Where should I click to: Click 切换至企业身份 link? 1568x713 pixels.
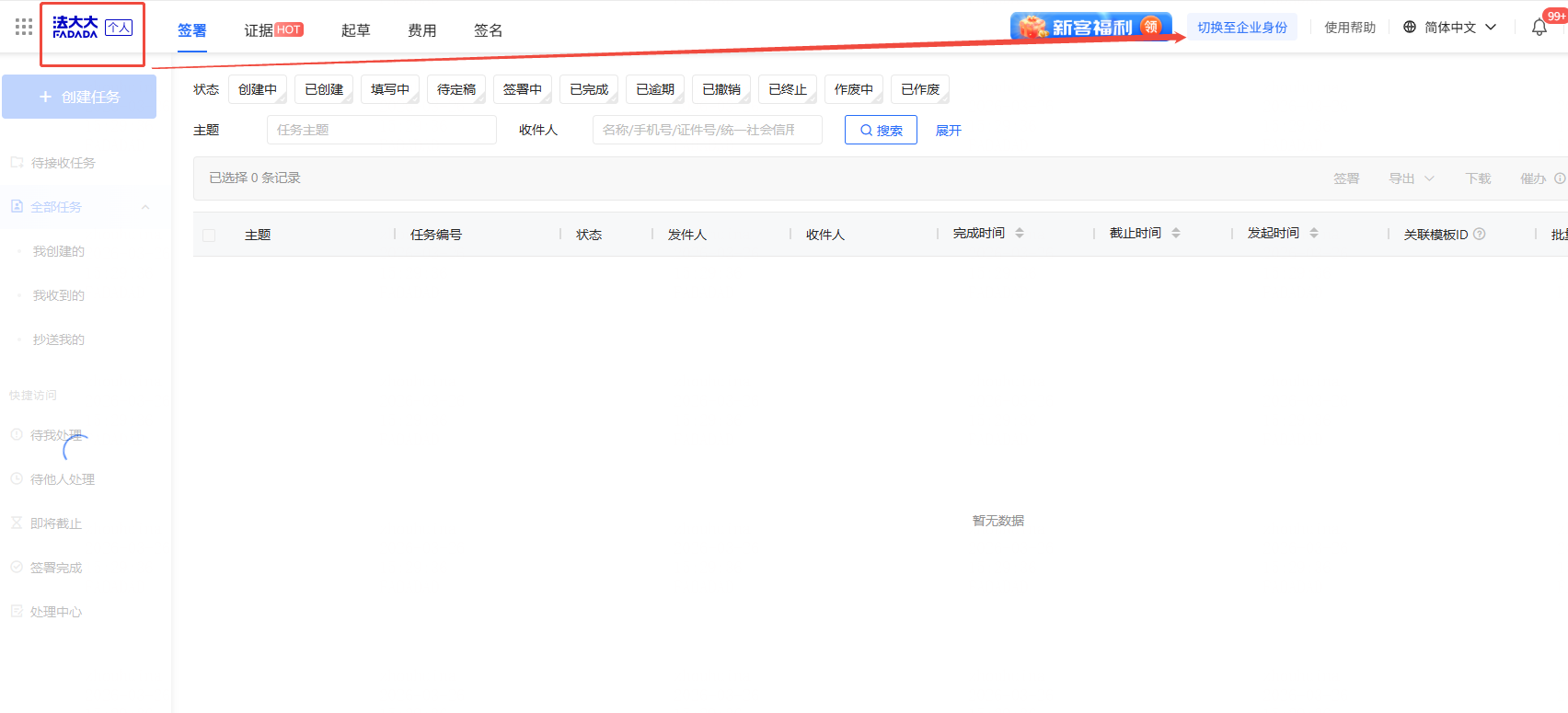pos(1241,28)
